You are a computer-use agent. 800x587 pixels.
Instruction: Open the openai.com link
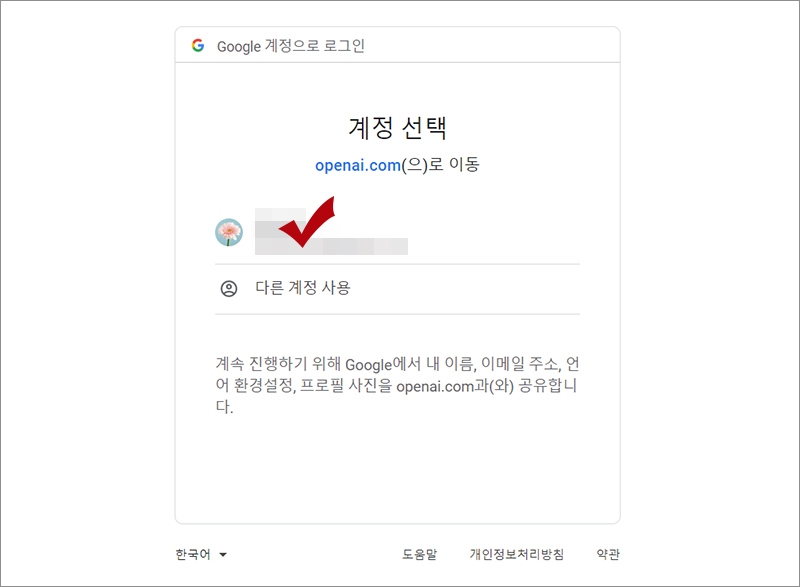358,165
